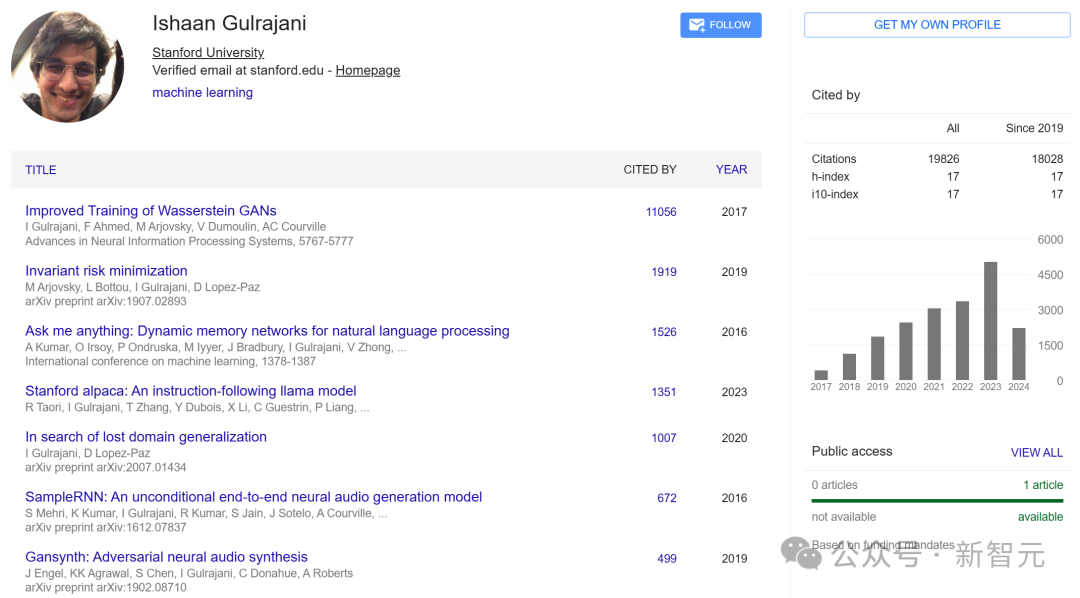Sort publications by Title column header
Viewport: 1080px width, 598px height.
[x=41, y=170]
